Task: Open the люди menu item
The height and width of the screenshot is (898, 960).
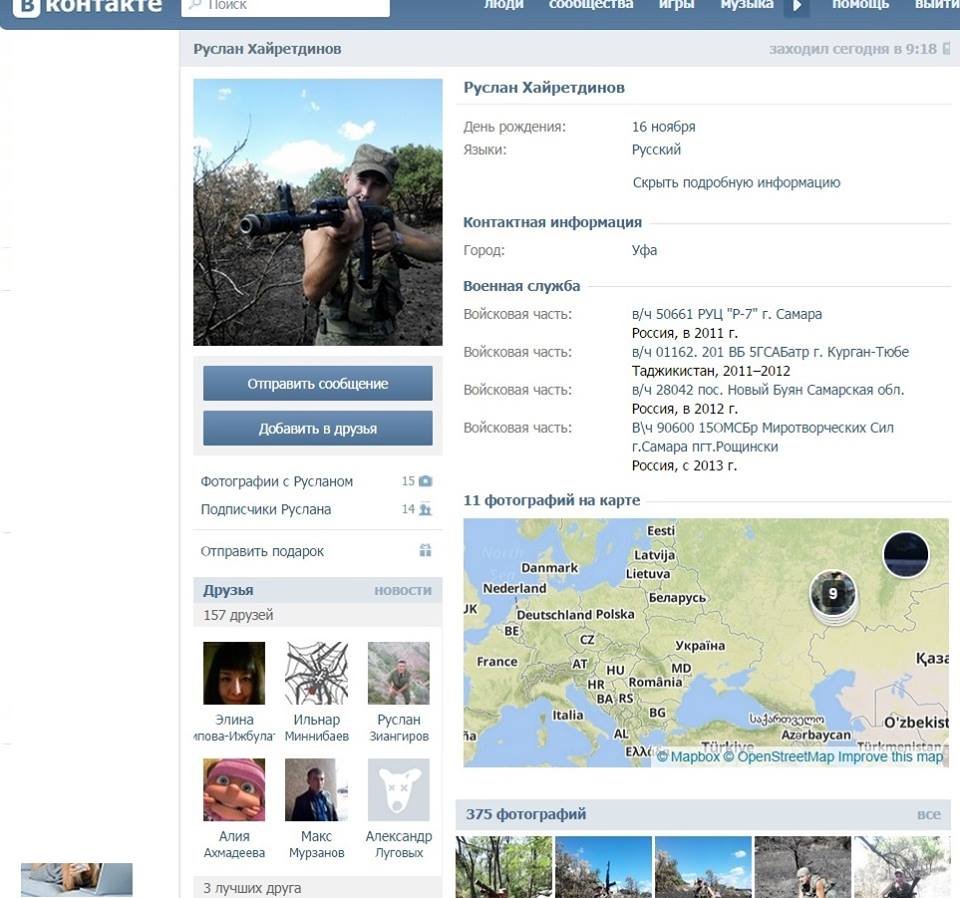Action: pos(503,6)
